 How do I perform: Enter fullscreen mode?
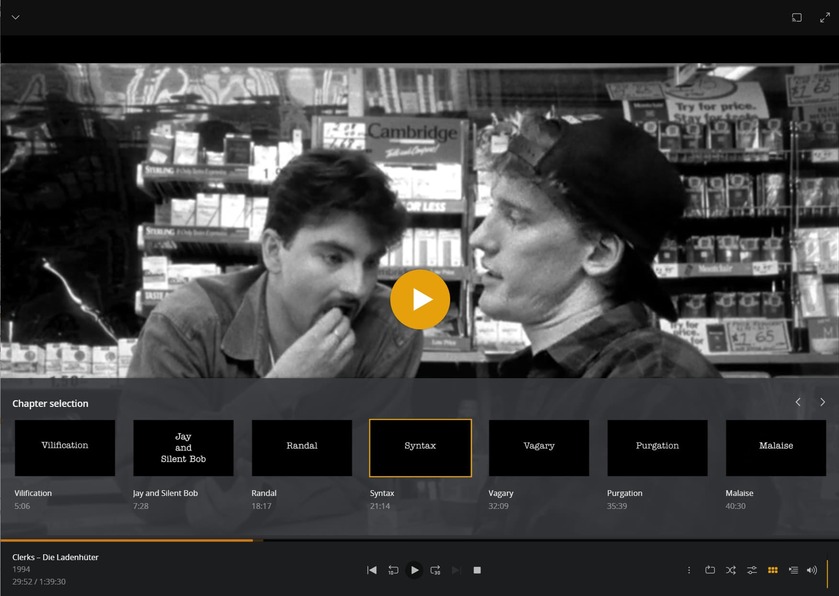[825, 17]
